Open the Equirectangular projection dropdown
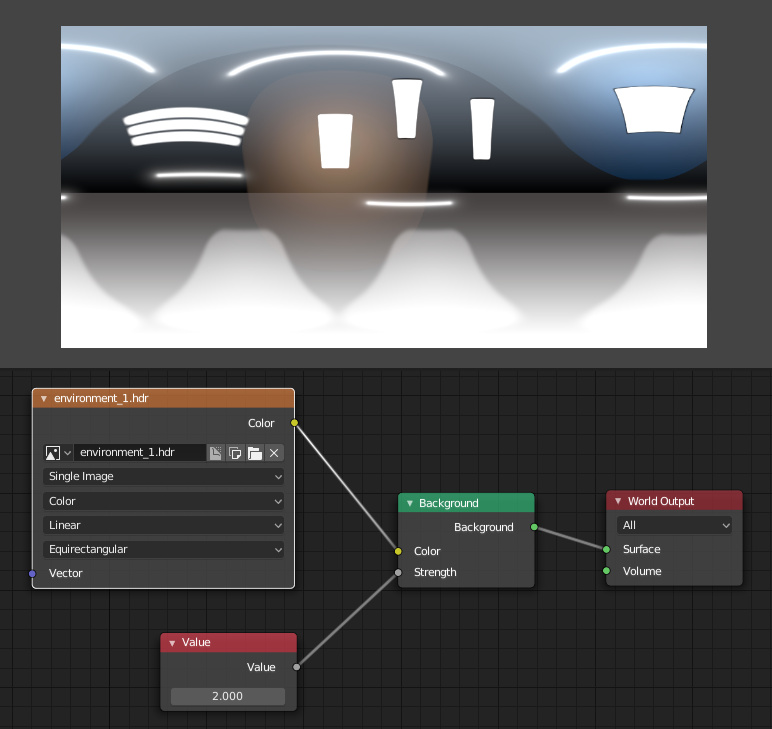Viewport: 772px width, 729px height. point(163,549)
